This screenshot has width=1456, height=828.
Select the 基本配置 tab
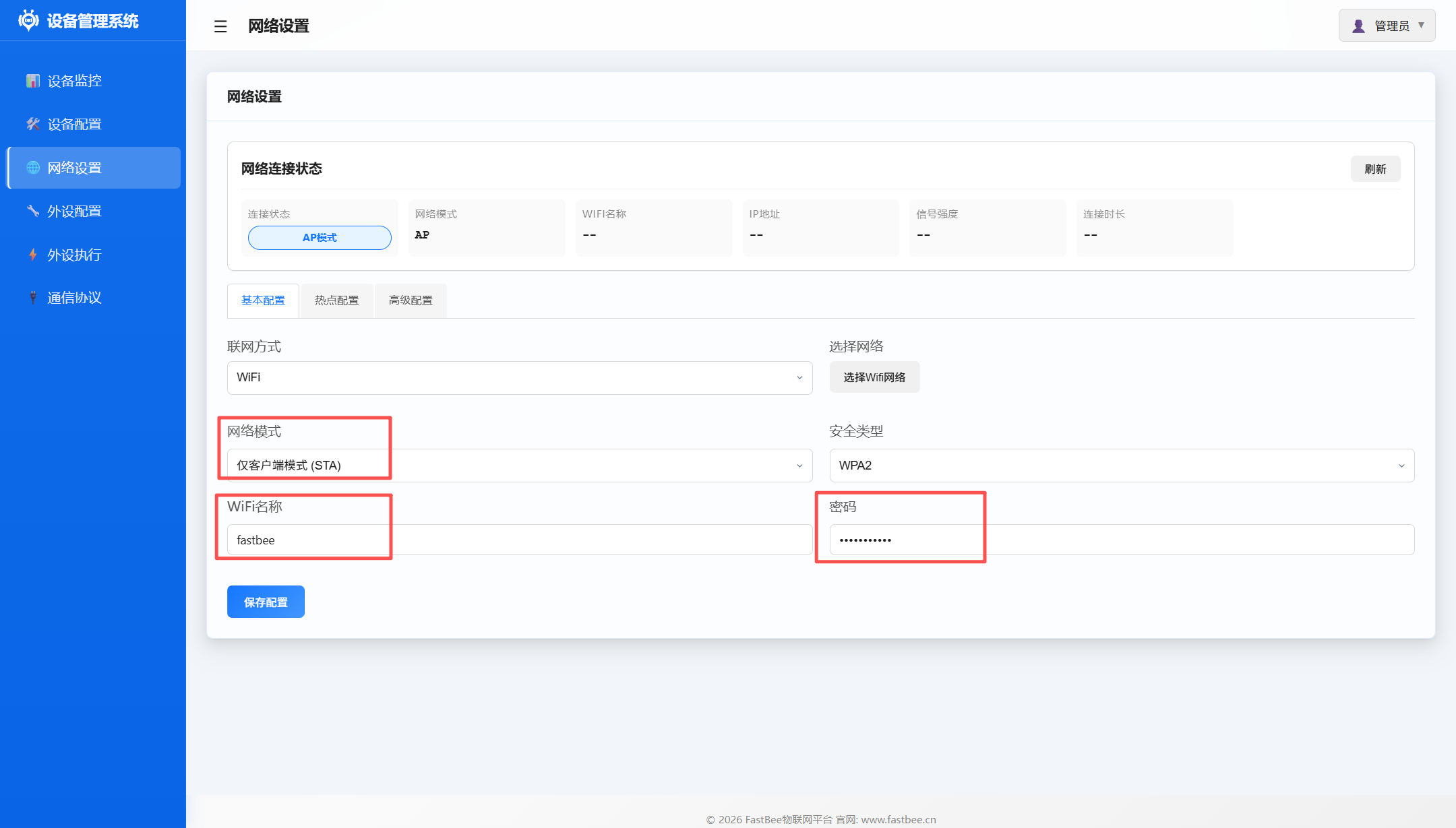coord(263,300)
